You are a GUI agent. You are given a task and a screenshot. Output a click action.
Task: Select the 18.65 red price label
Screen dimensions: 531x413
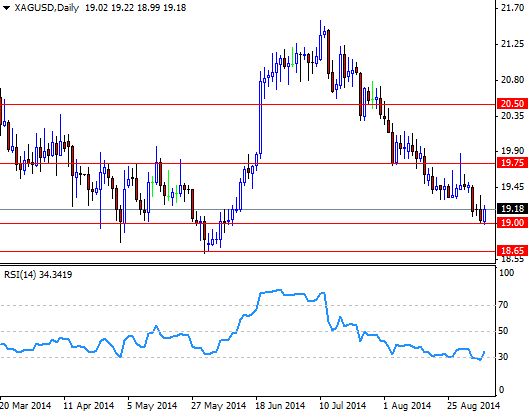[512, 251]
